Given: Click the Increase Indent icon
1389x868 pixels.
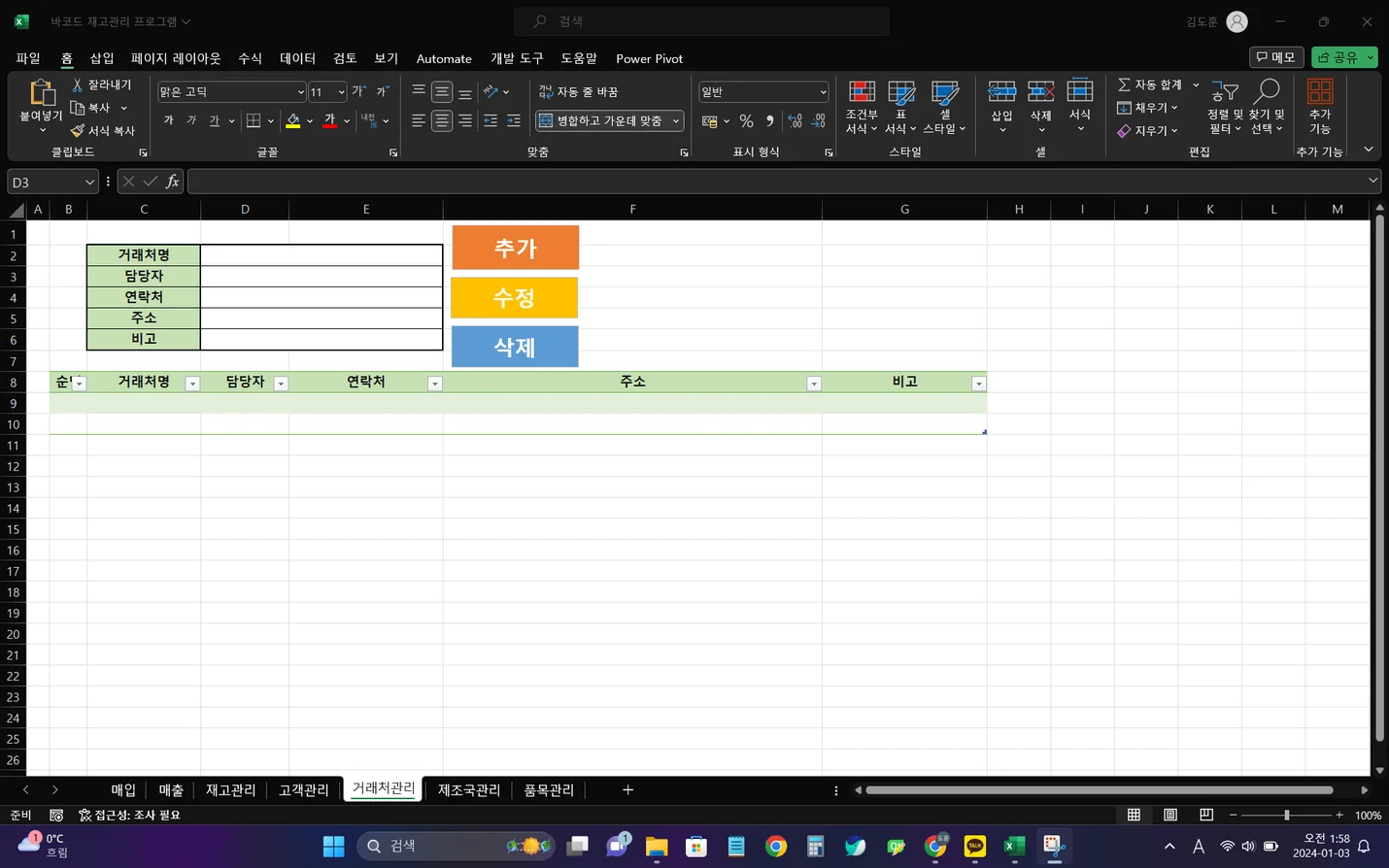Looking at the screenshot, I should (514, 120).
